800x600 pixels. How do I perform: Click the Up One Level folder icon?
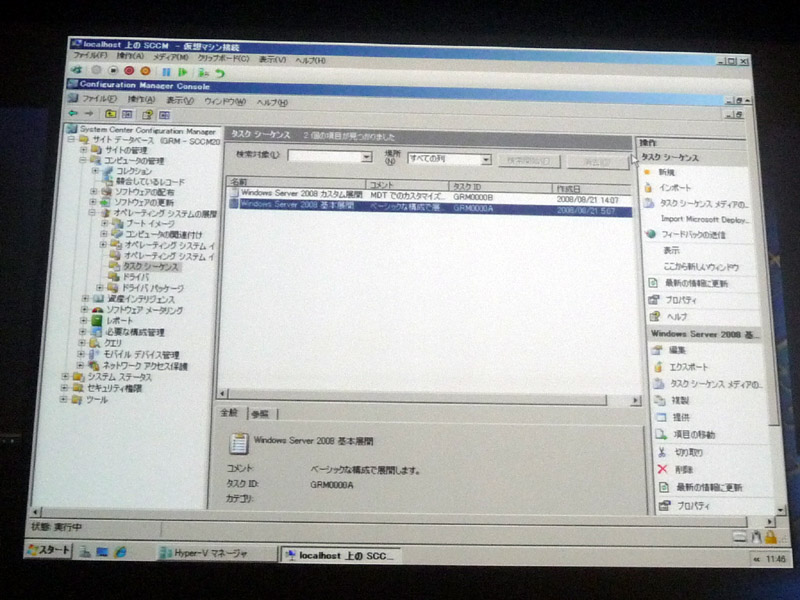(x=110, y=114)
